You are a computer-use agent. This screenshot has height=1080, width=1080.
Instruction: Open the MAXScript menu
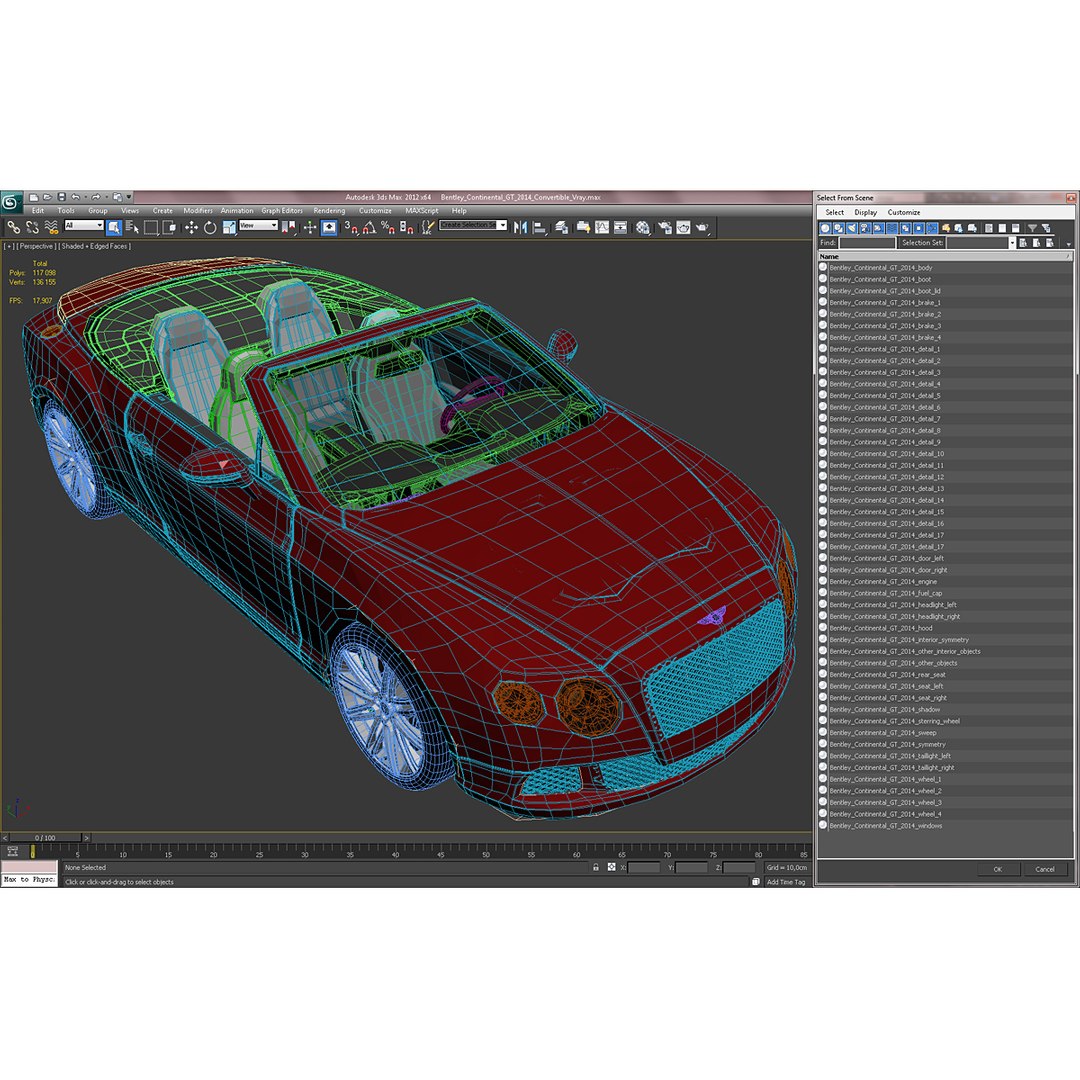[x=422, y=211]
